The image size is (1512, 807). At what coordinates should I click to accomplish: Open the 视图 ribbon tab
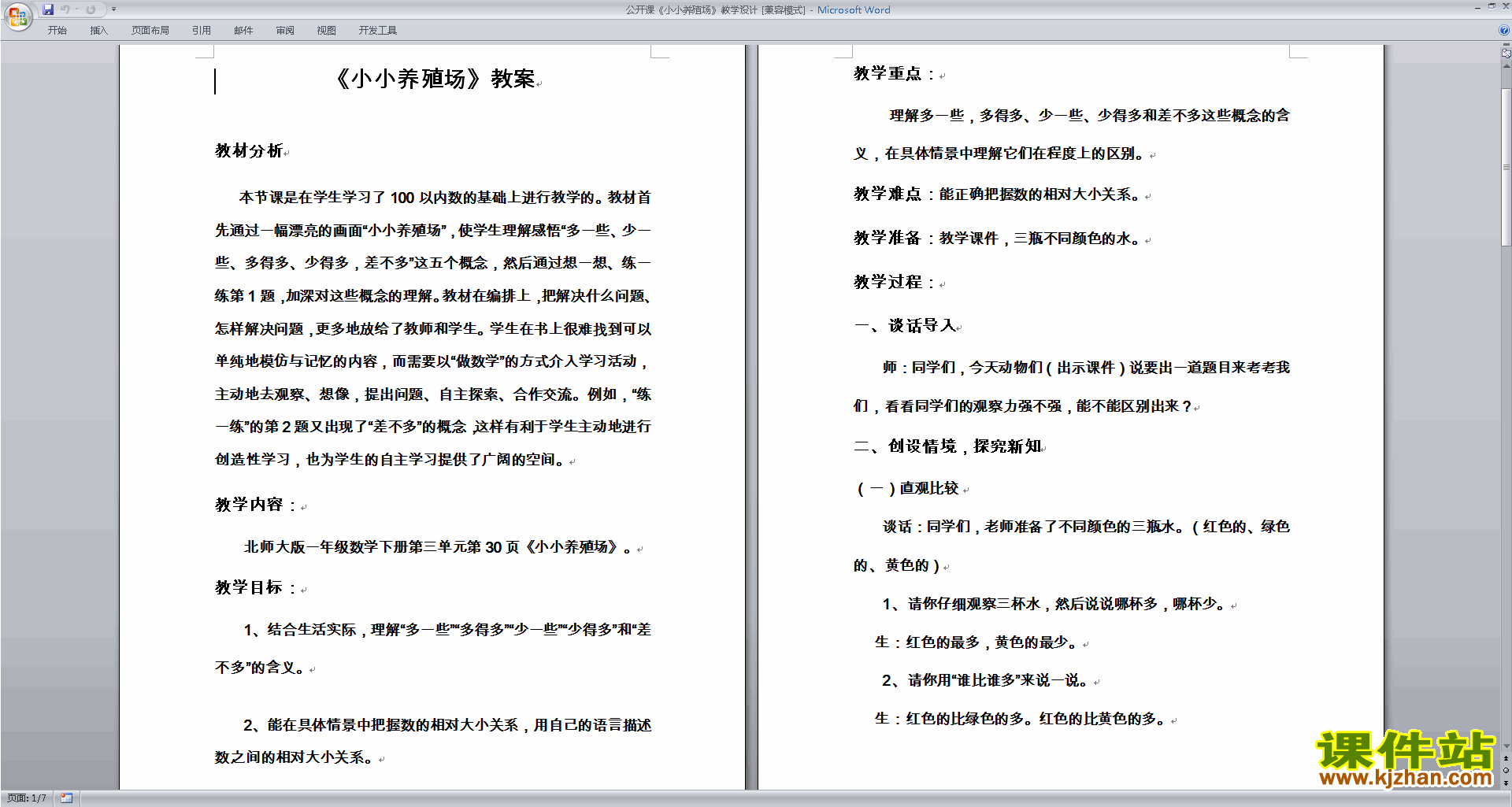[x=326, y=31]
